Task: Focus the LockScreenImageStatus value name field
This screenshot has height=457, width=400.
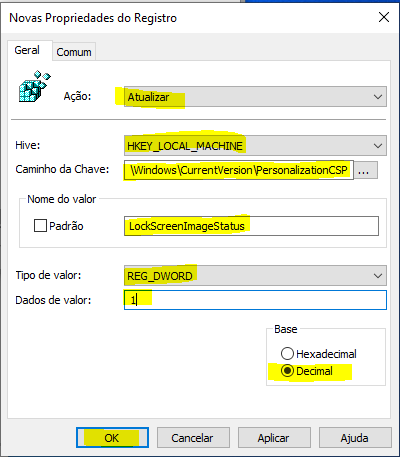Action: [x=252, y=226]
